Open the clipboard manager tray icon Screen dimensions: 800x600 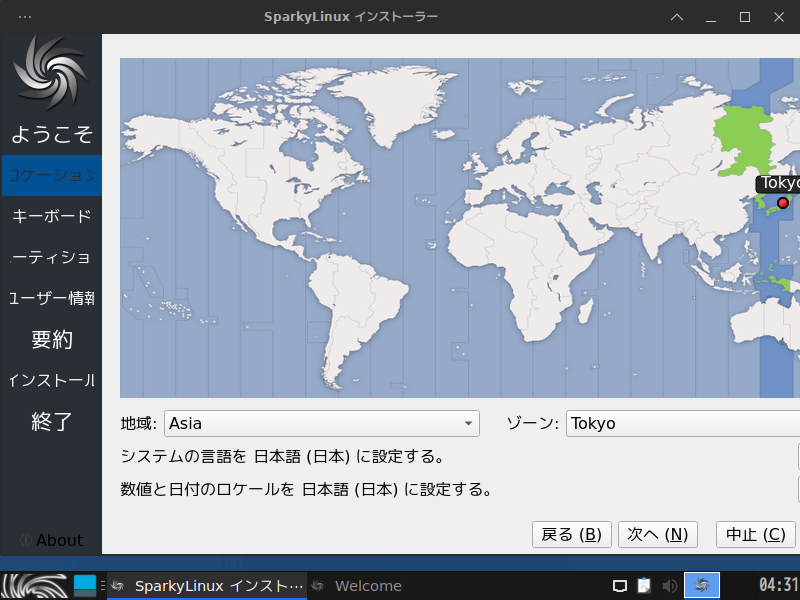point(644,586)
